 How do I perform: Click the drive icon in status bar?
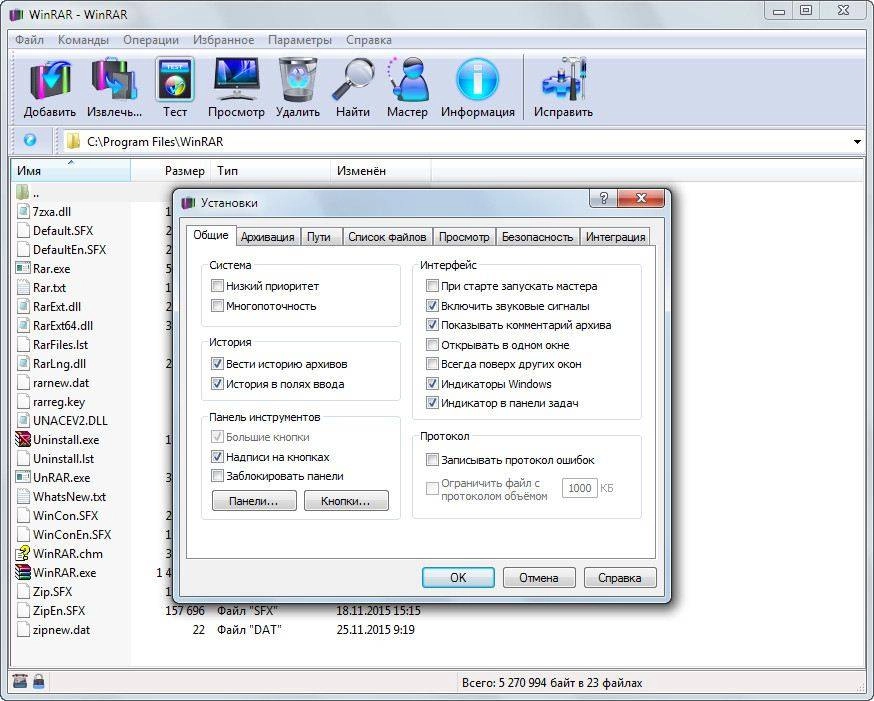[21, 681]
